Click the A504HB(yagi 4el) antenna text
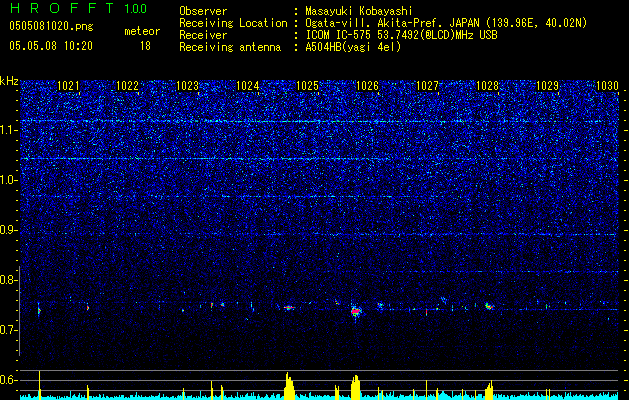The width and height of the screenshot is (629, 400). [x=353, y=47]
